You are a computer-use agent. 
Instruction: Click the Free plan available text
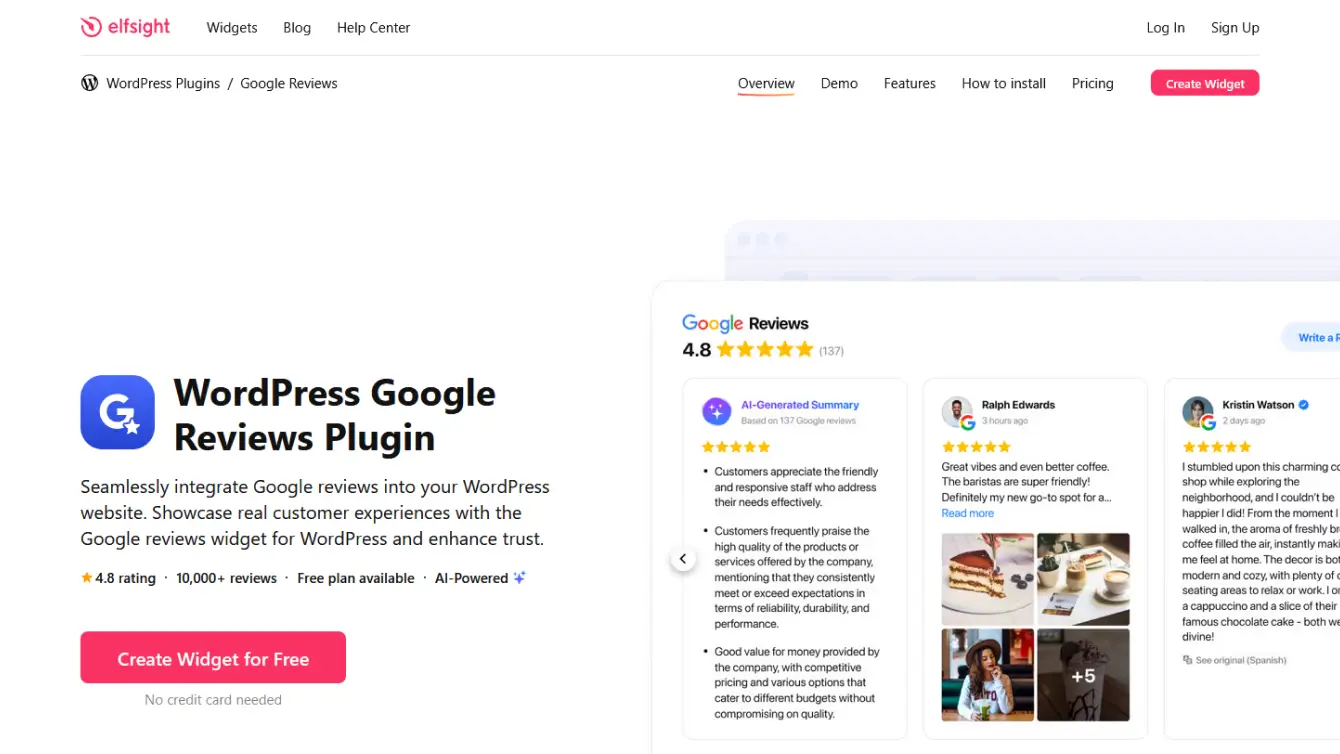click(355, 578)
